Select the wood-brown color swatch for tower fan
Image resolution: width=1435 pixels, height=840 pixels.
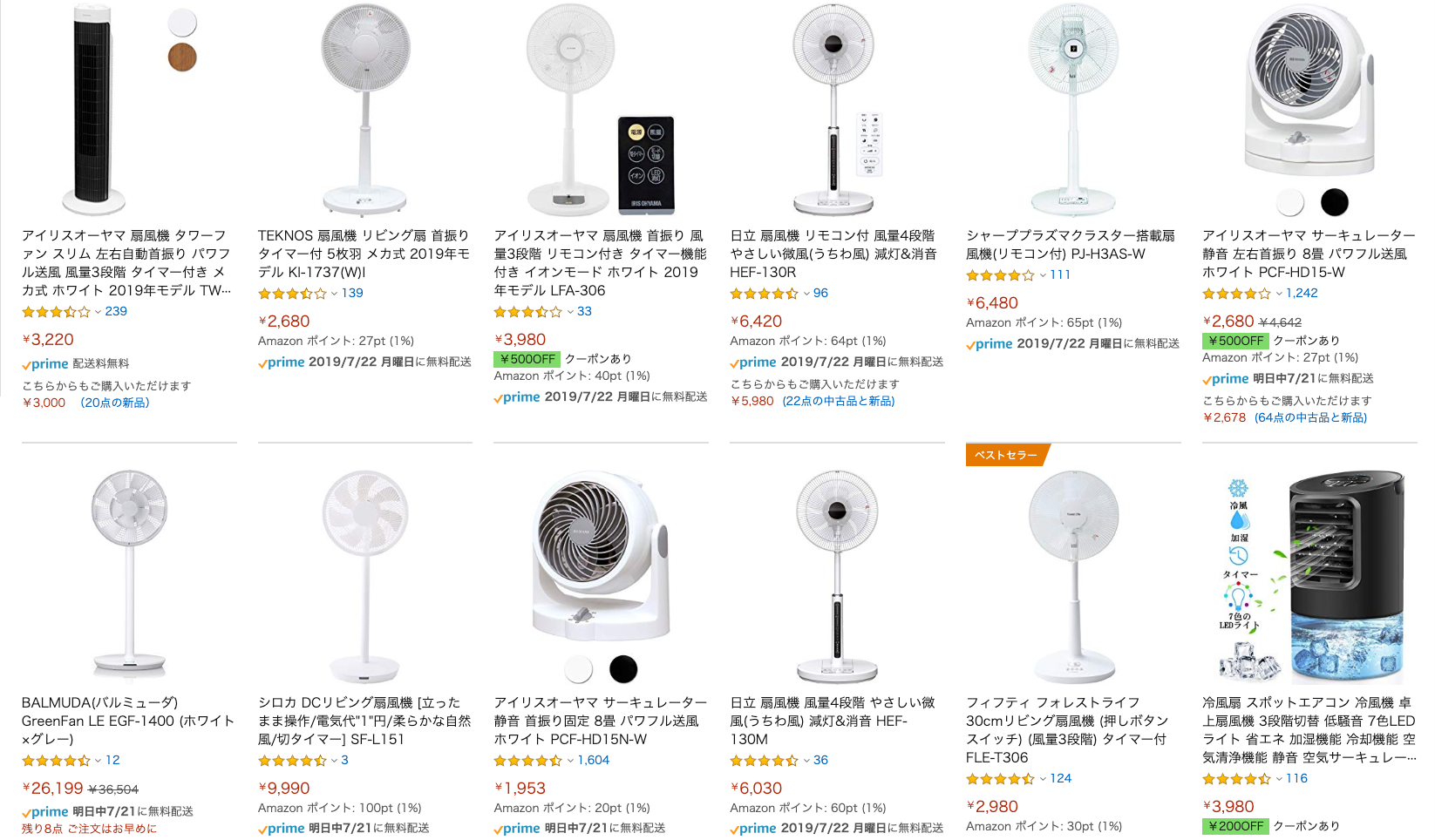coord(182,58)
